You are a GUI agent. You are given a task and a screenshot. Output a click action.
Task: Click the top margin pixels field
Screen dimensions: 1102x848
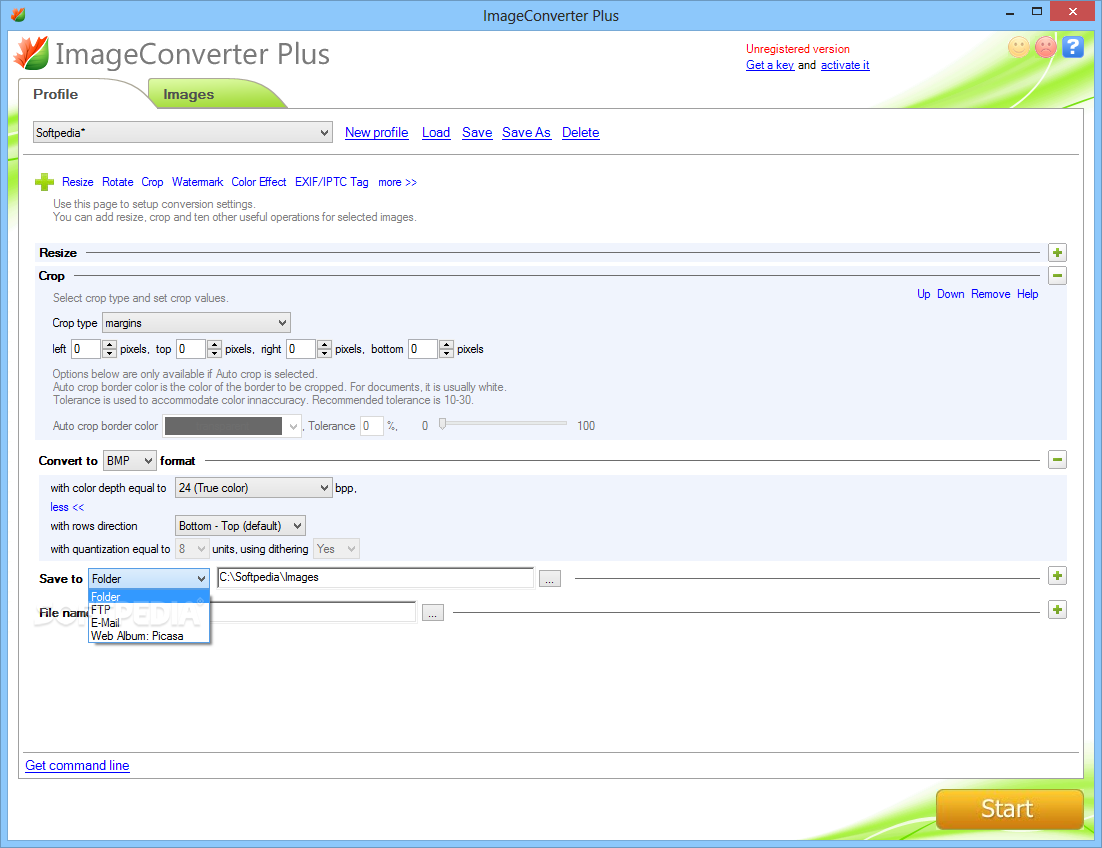190,348
